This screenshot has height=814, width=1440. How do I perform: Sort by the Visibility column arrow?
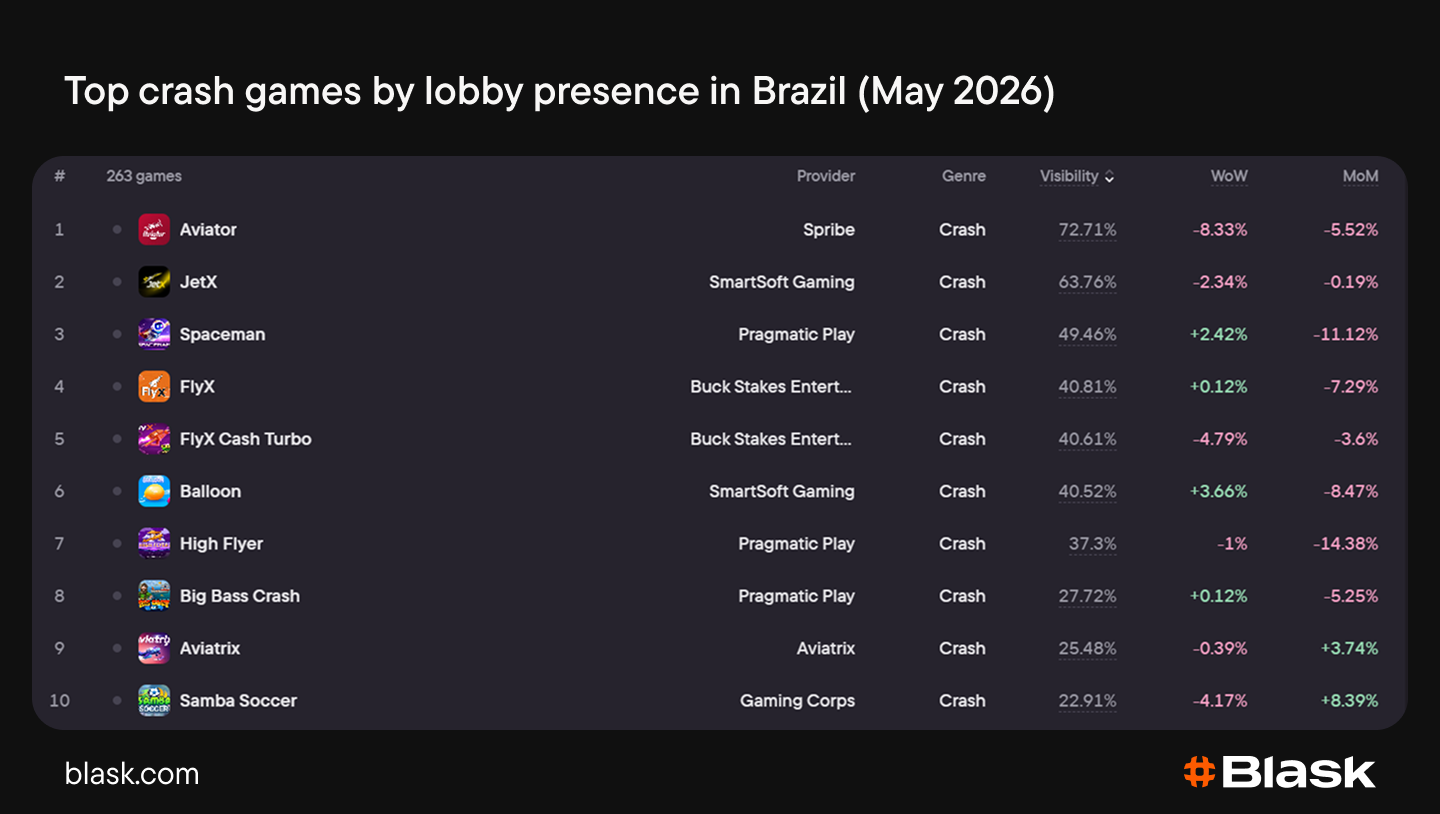1109,177
